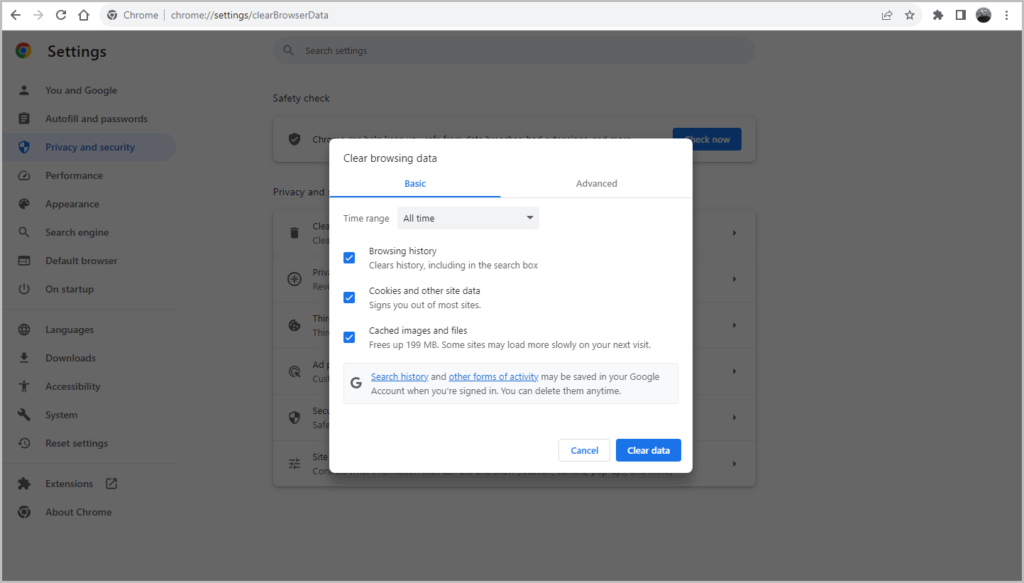Open the other forms of activity link
This screenshot has width=1024, height=583.
click(x=493, y=377)
